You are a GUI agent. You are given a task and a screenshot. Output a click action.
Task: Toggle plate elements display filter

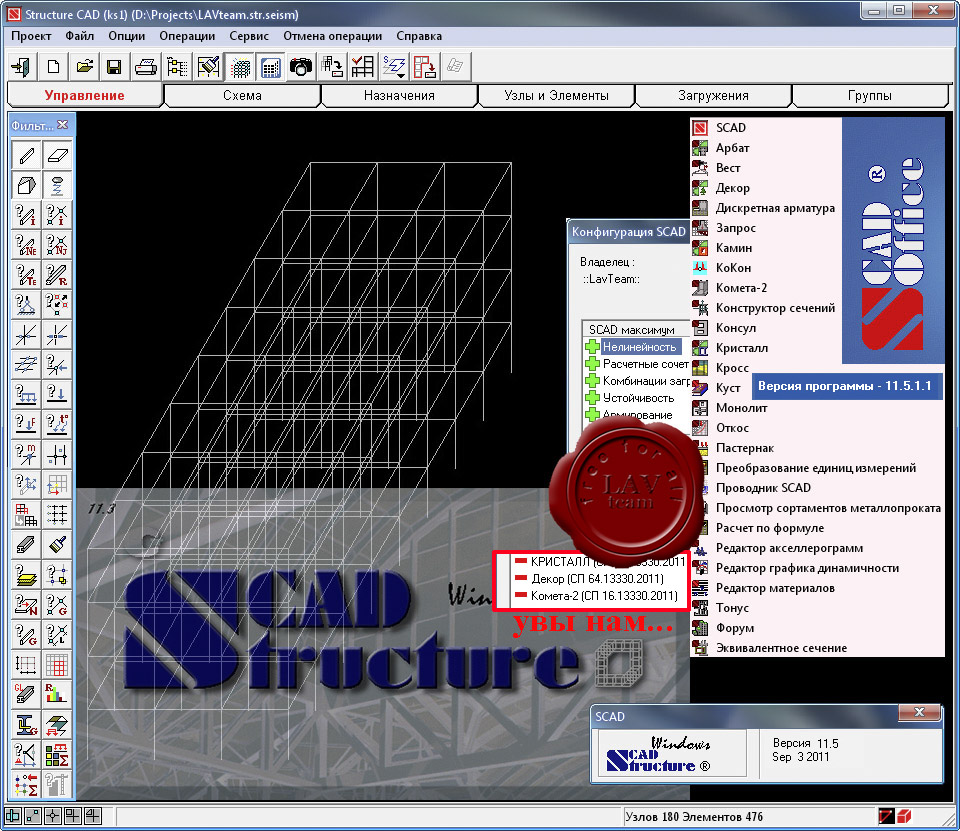[57, 155]
